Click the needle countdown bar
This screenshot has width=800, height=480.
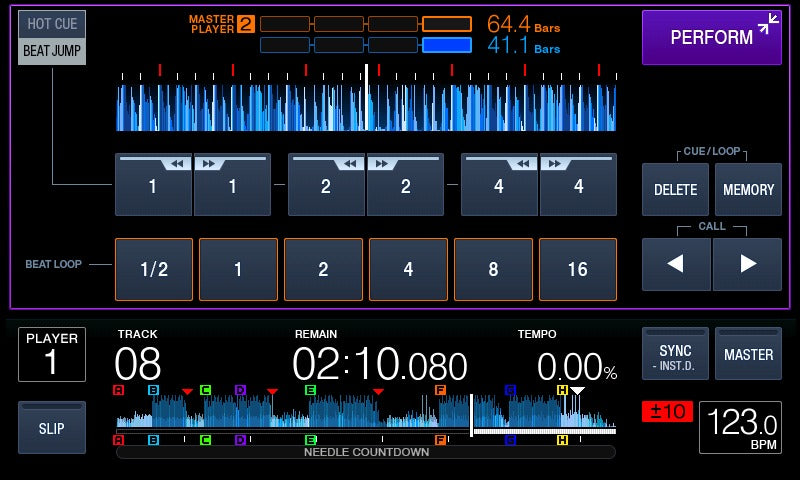pyautogui.click(x=366, y=452)
